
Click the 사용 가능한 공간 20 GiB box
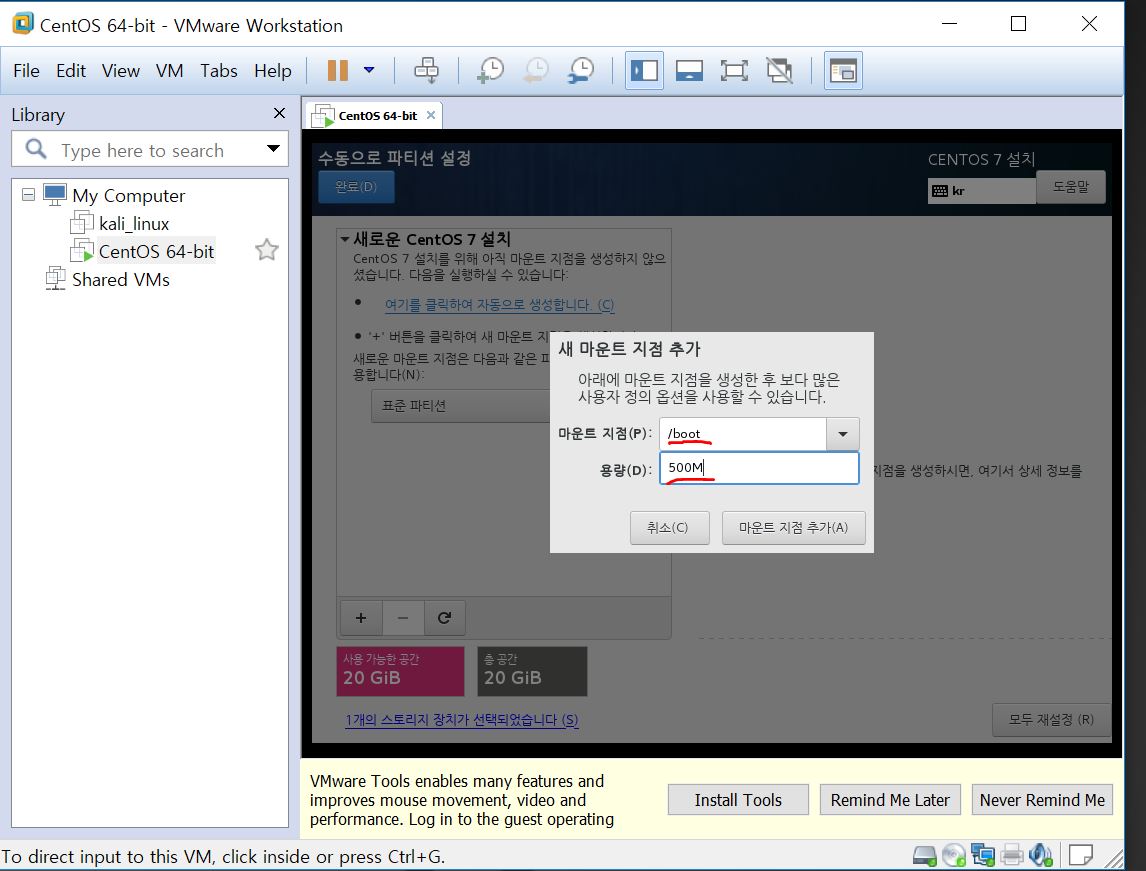pyautogui.click(x=400, y=671)
